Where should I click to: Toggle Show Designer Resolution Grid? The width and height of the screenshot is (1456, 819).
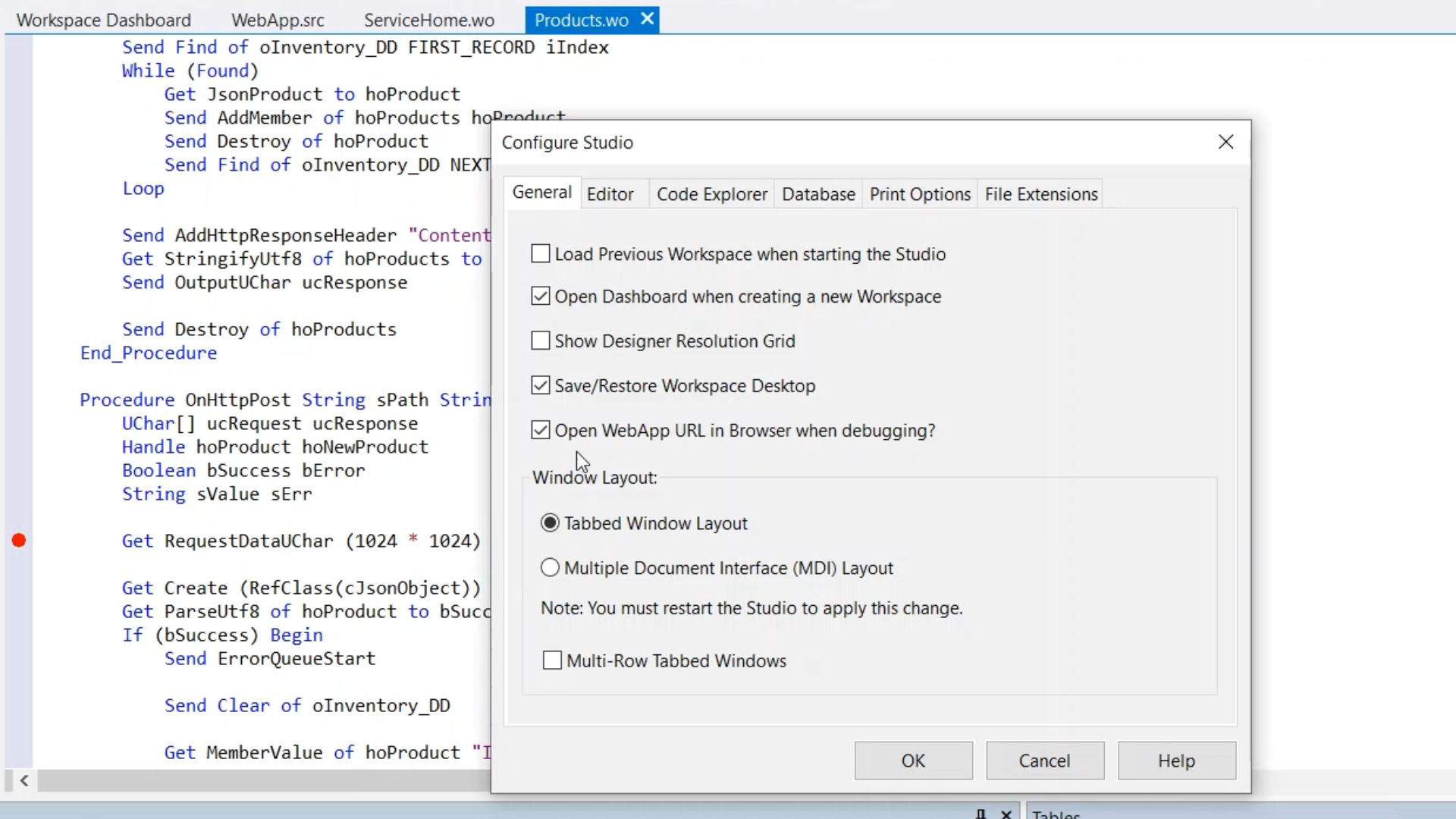click(x=541, y=340)
